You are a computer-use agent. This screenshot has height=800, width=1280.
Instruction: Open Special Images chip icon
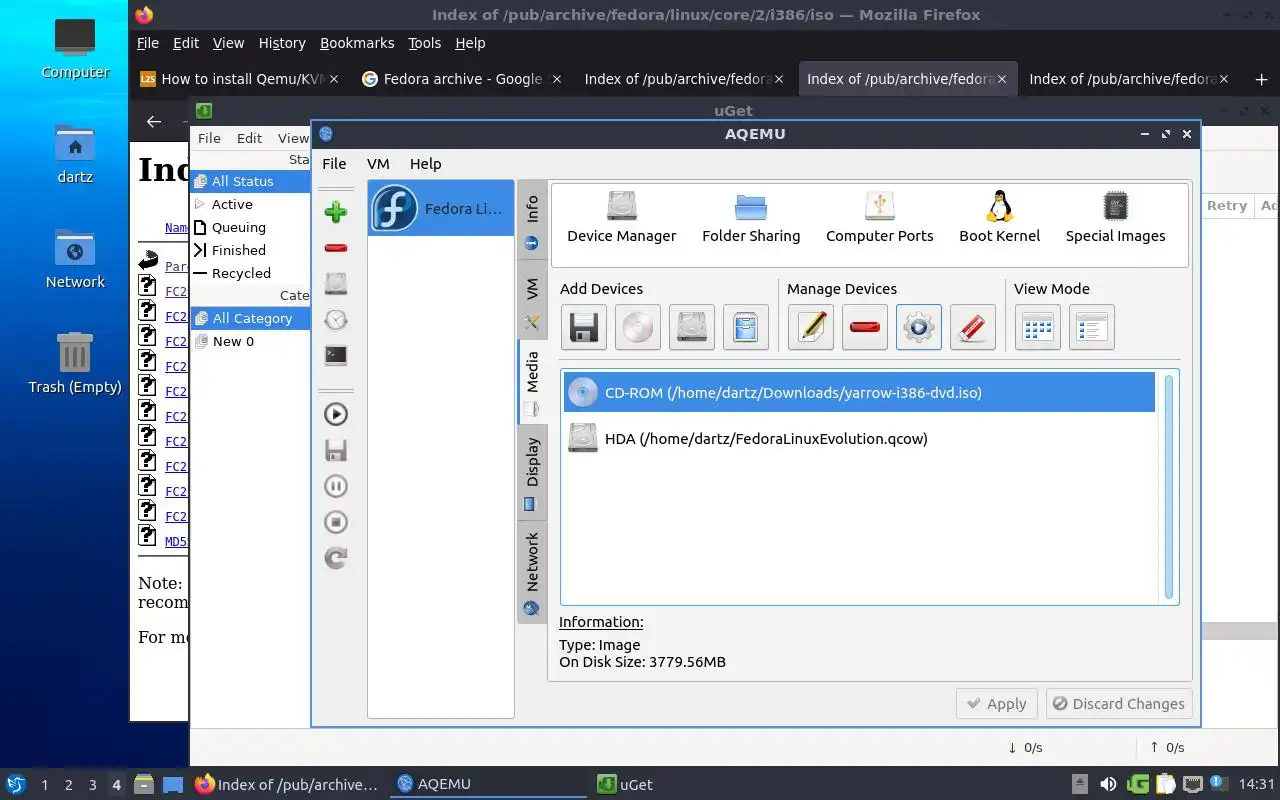[x=1115, y=218]
